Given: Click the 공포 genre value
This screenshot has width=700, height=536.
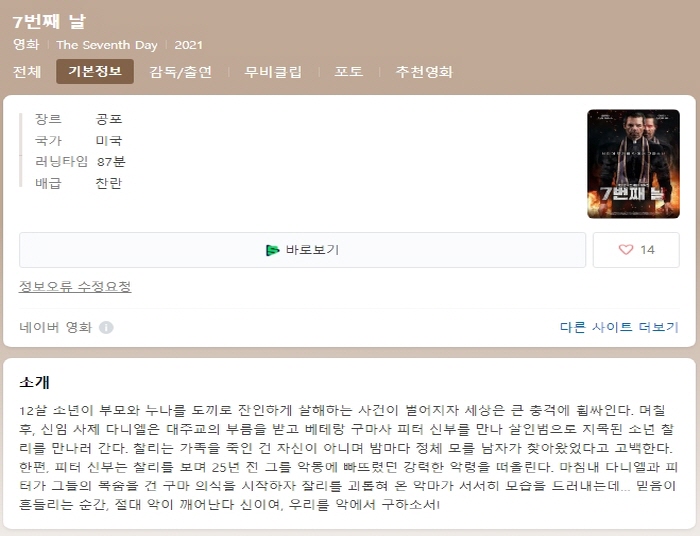Looking at the screenshot, I should (x=108, y=119).
